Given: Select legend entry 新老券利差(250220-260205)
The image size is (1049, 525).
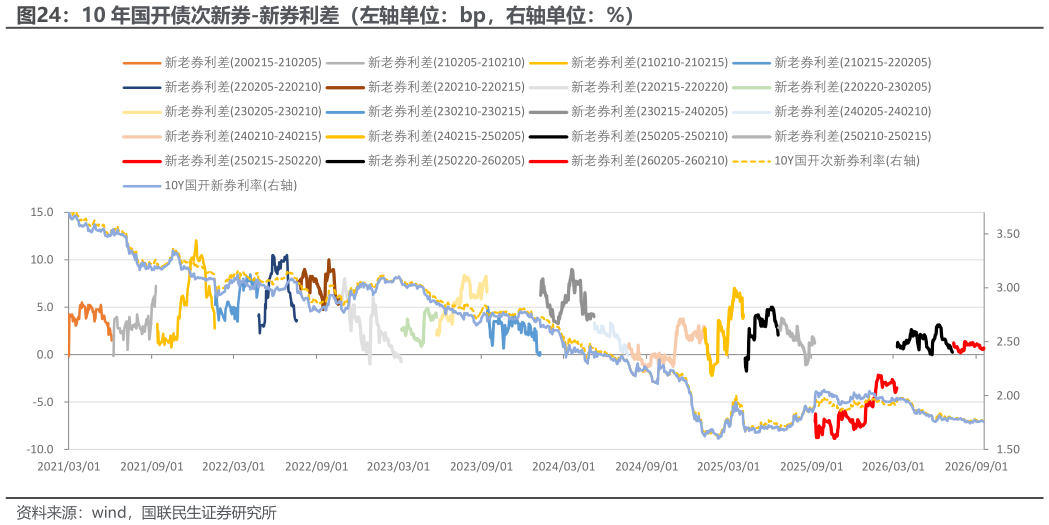Looking at the screenshot, I should tap(425, 161).
